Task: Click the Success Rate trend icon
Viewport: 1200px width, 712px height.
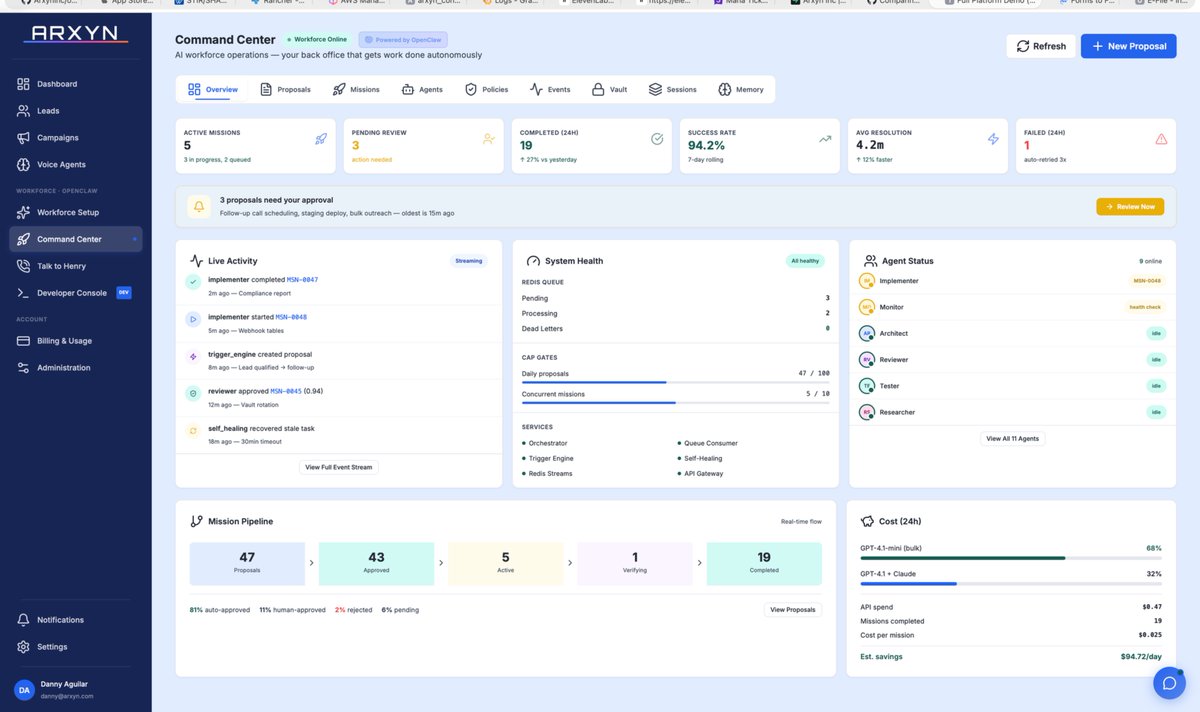Action: (825, 139)
